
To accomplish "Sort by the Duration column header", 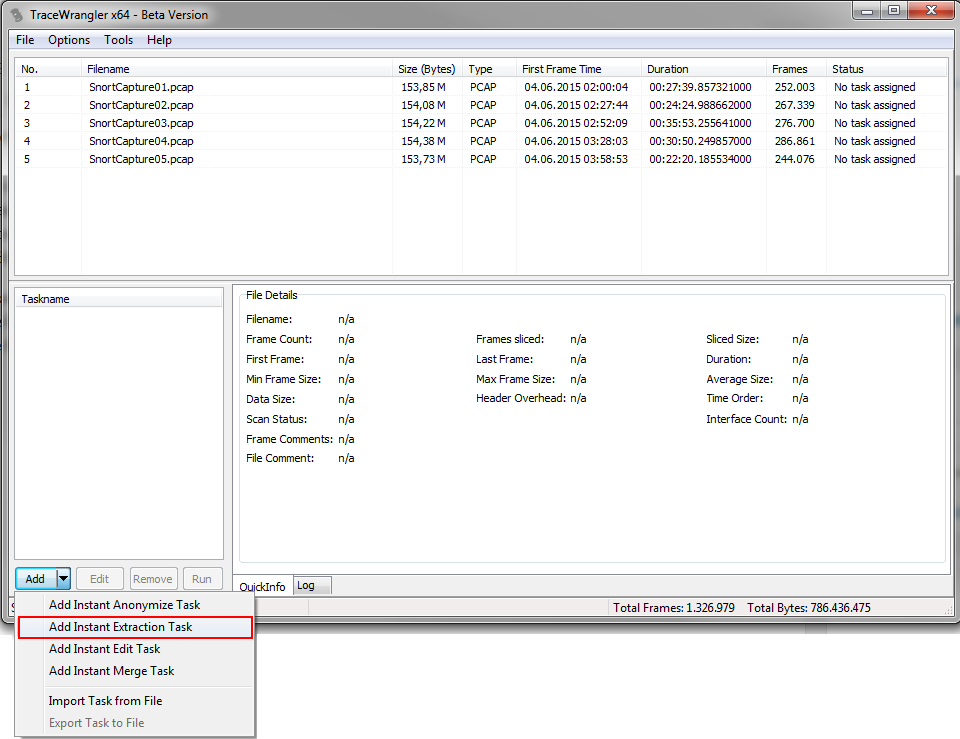I will click(x=703, y=69).
